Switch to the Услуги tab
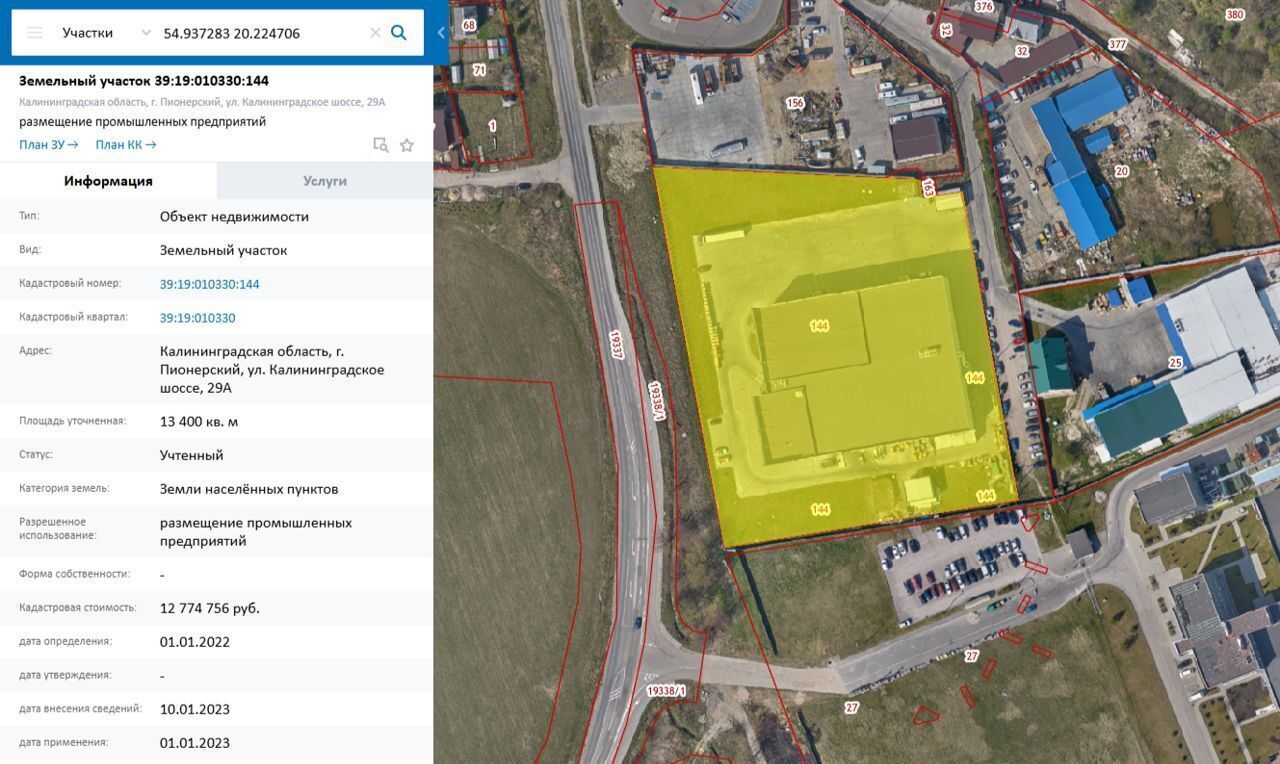The image size is (1280, 764). tap(325, 181)
